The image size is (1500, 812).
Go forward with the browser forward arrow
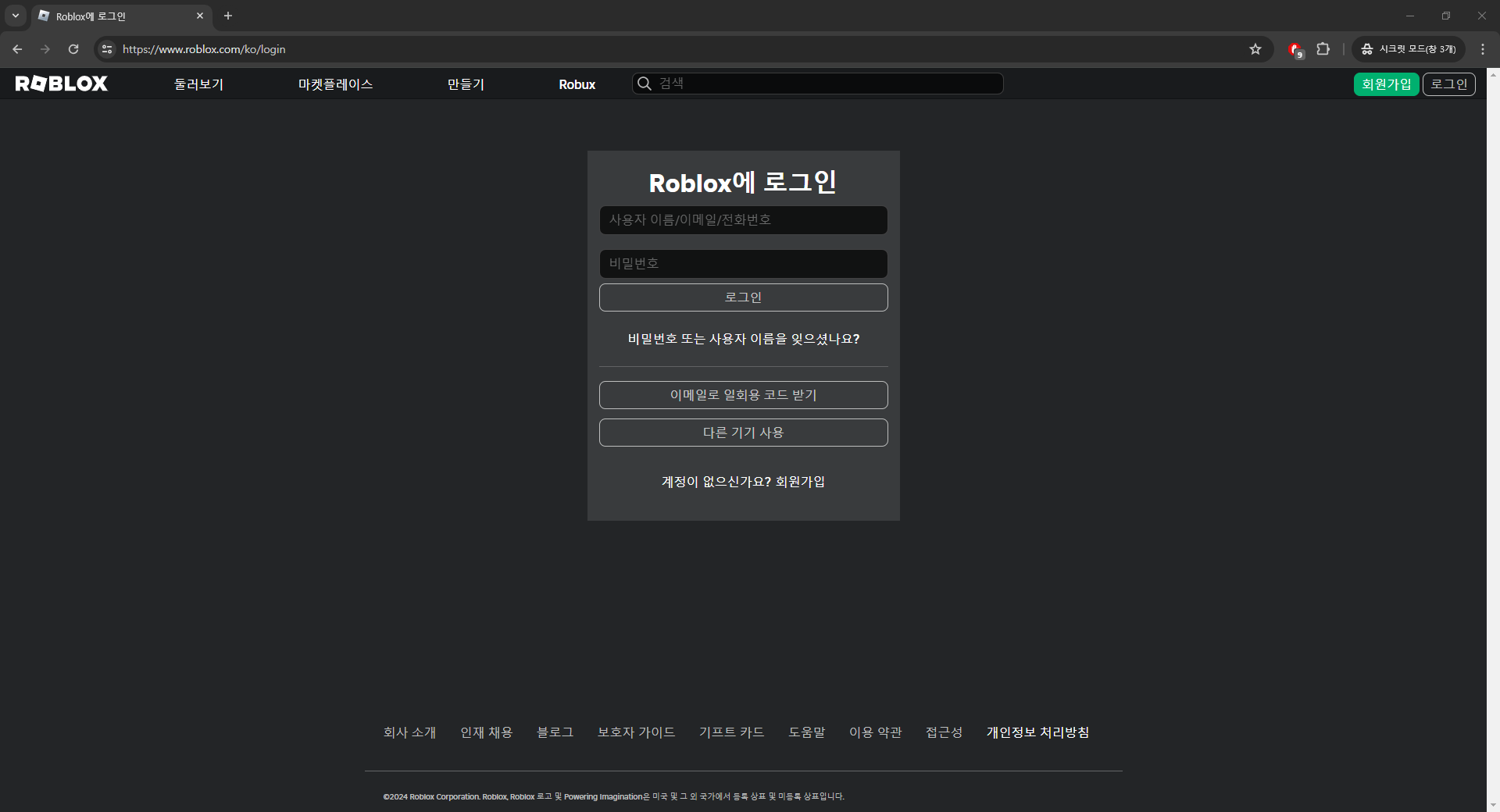(x=45, y=49)
